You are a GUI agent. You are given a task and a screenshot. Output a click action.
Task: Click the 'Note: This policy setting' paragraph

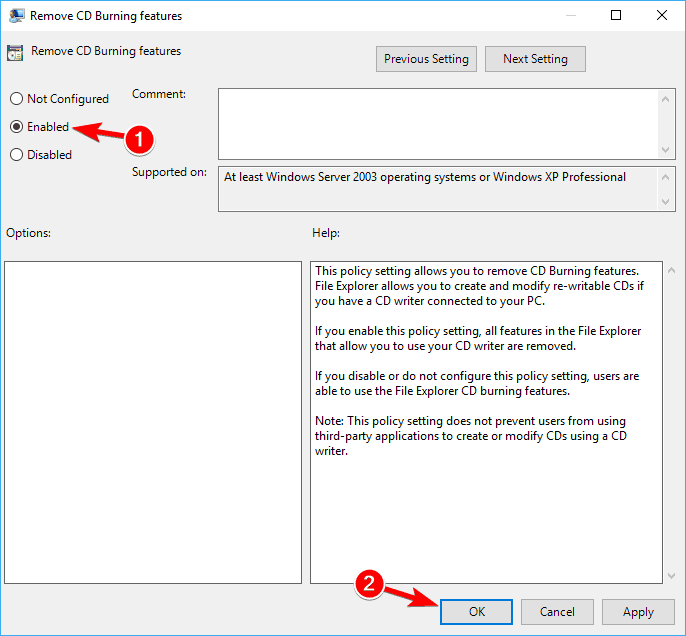coord(471,436)
